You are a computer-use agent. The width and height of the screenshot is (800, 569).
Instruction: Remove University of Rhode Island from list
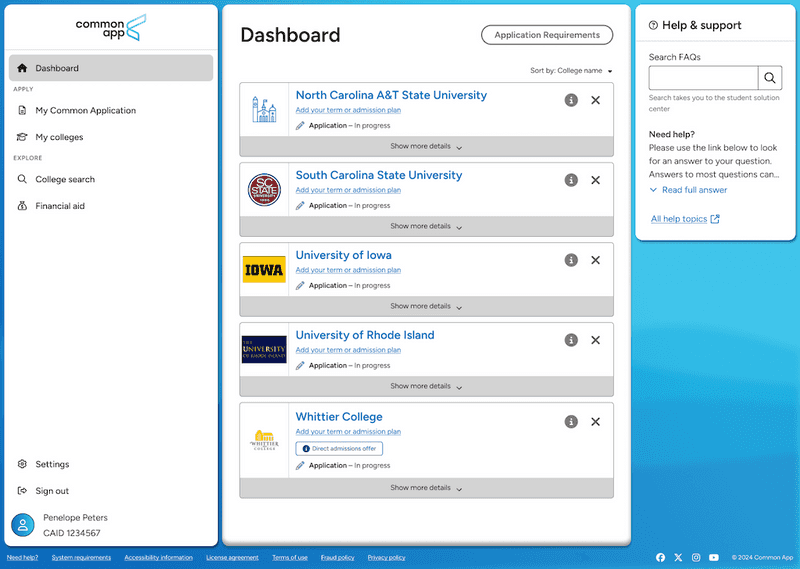595,340
